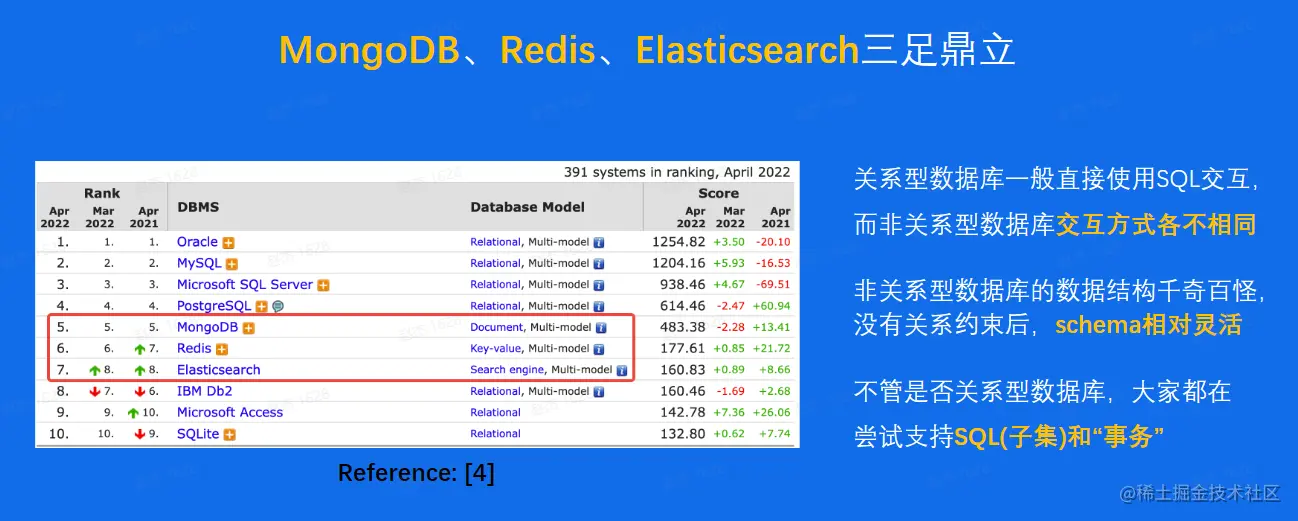Open the PostgreSQL link
Image resolution: width=1298 pixels, height=521 pixels.
[214, 306]
